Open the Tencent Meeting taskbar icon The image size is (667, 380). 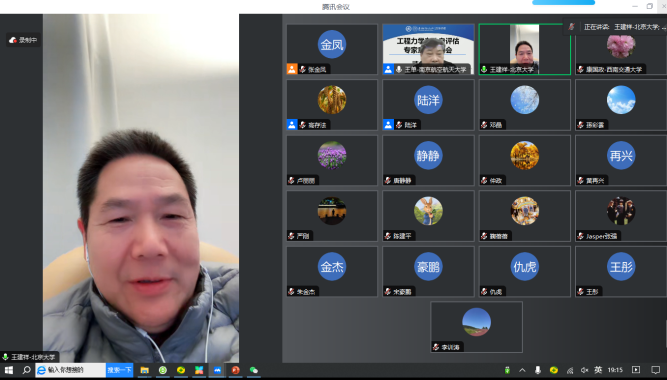point(217,370)
